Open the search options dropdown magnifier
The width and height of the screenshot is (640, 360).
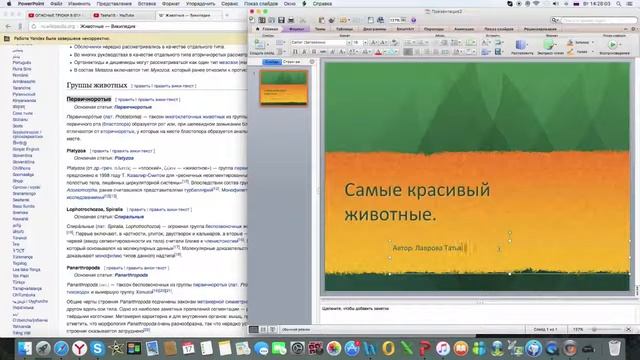tap(555, 20)
